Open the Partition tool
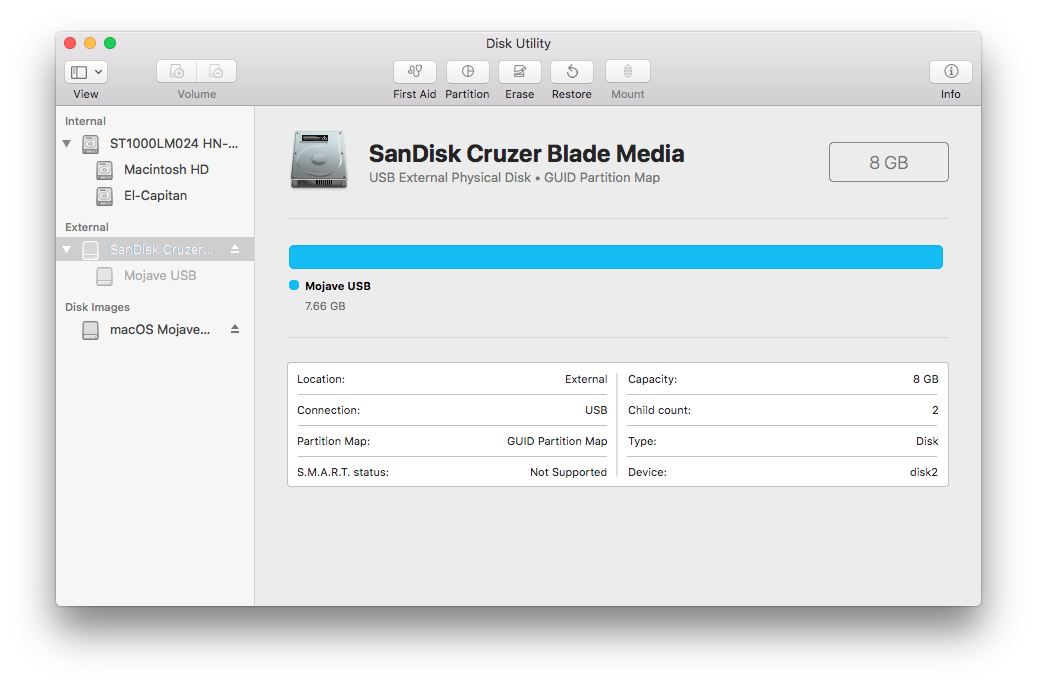1037x686 pixels. coord(468,71)
